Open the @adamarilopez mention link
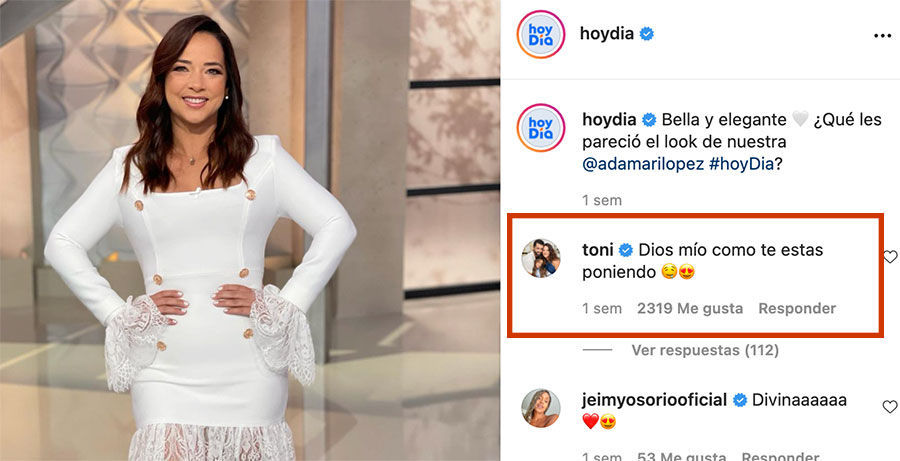 643,164
